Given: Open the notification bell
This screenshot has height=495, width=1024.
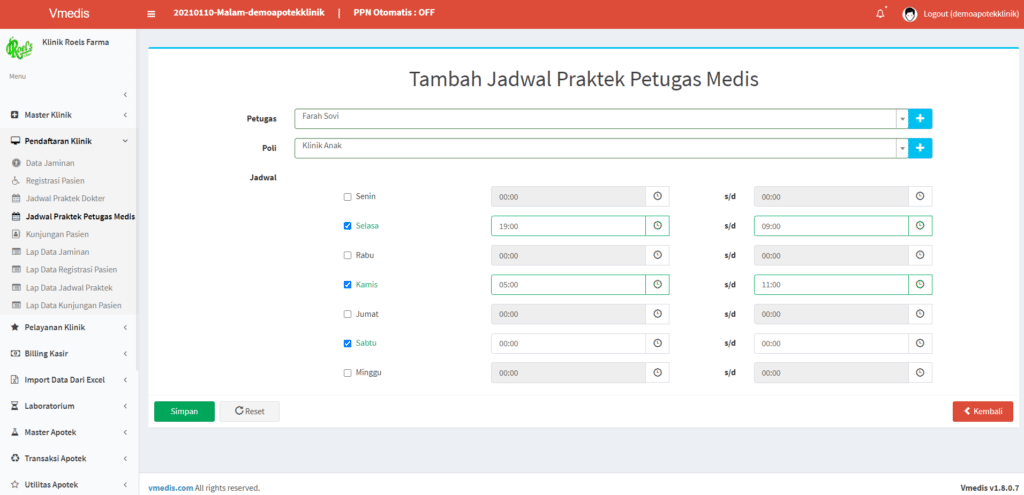Looking at the screenshot, I should 880,14.
